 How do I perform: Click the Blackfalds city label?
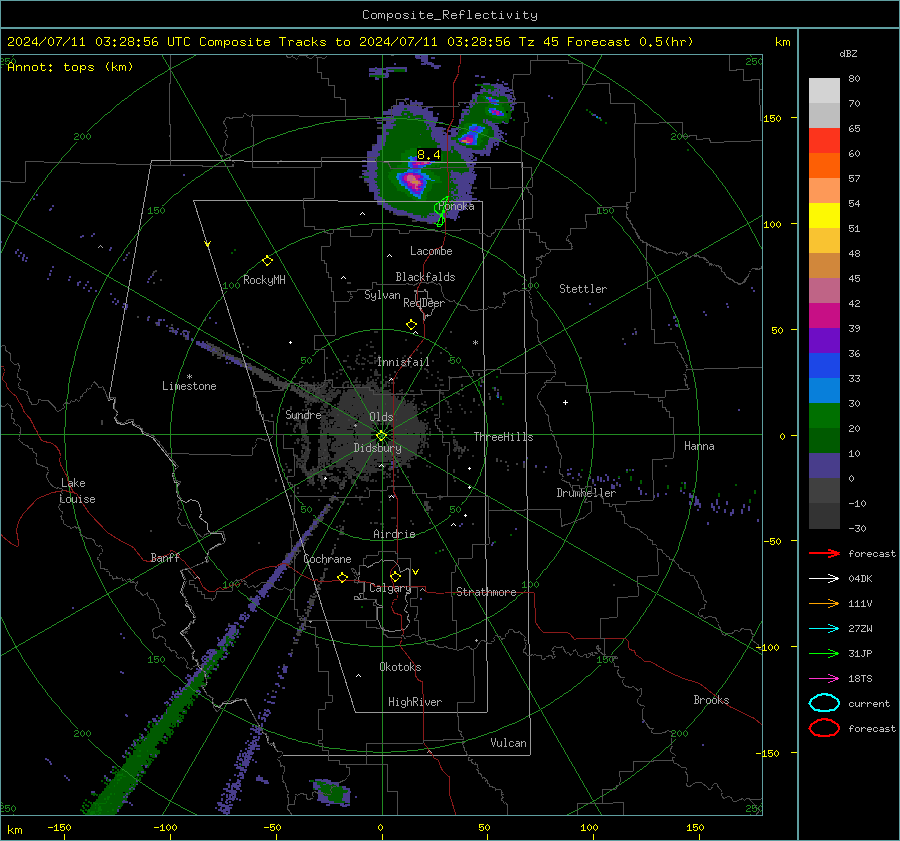tap(425, 277)
